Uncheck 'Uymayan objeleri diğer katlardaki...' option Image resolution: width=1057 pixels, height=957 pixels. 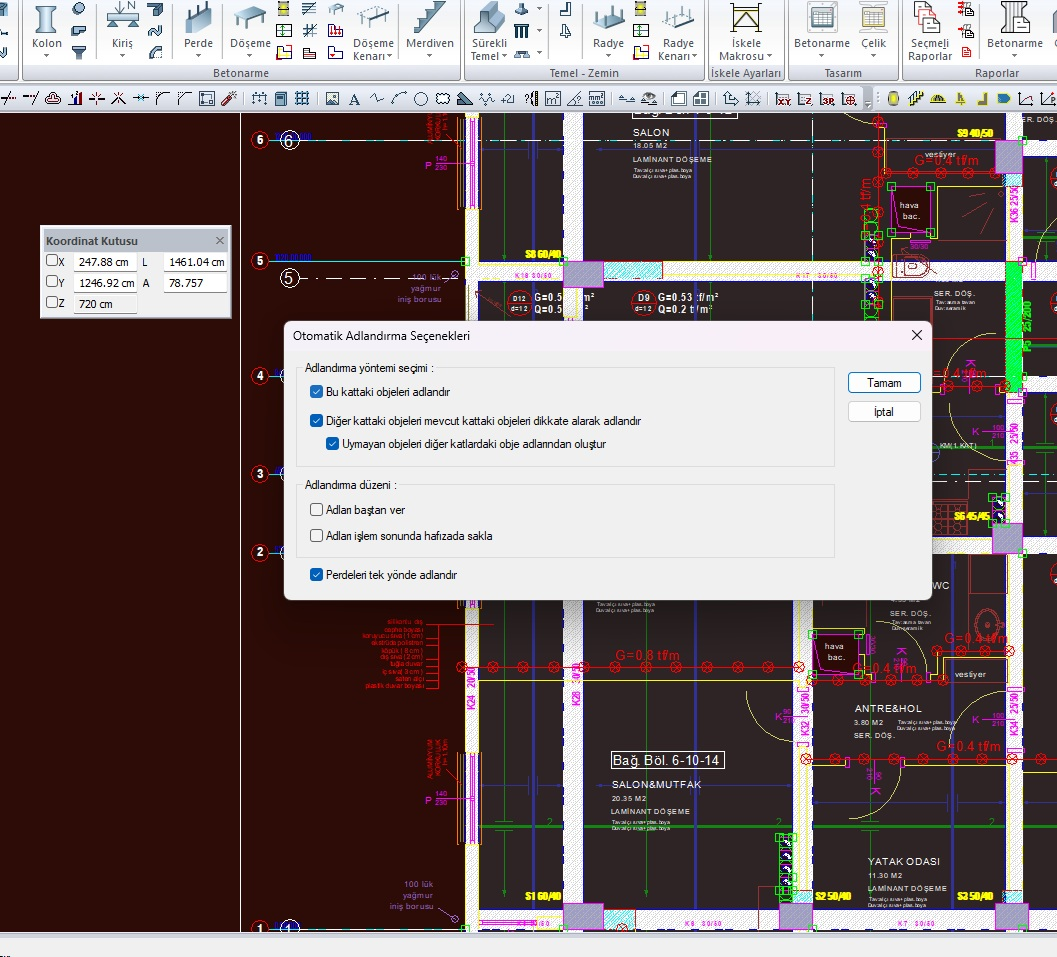pos(332,443)
